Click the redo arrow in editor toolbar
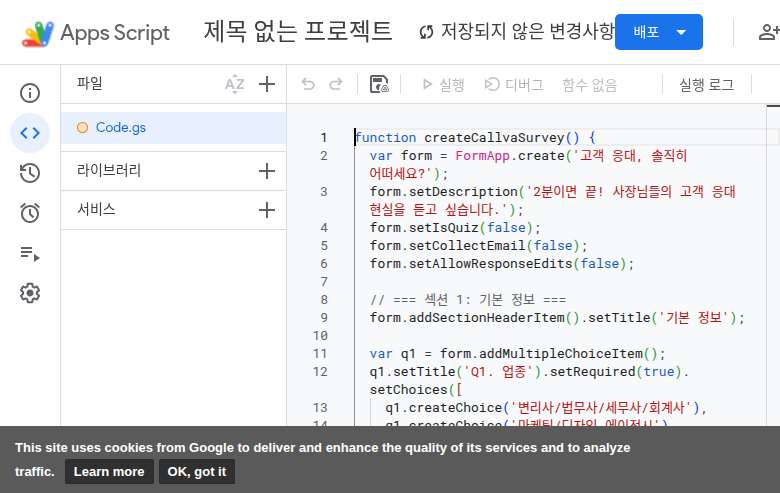Screen dimensions: 780x493 [x=336, y=85]
